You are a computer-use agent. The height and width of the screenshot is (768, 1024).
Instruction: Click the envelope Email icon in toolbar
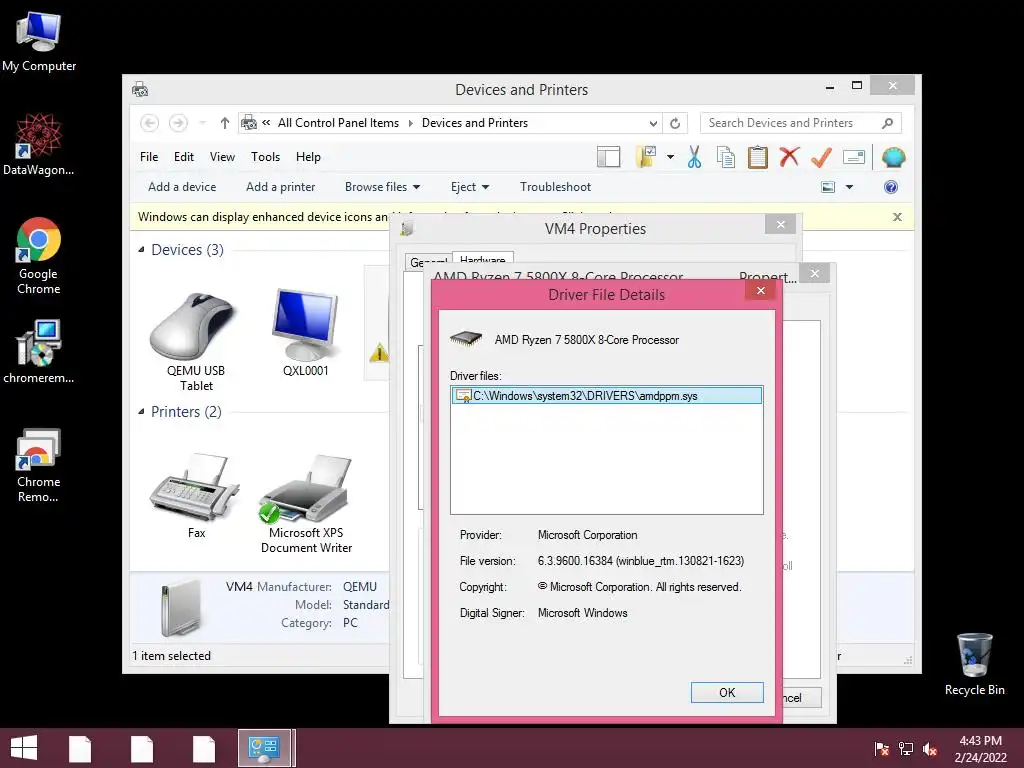[854, 157]
